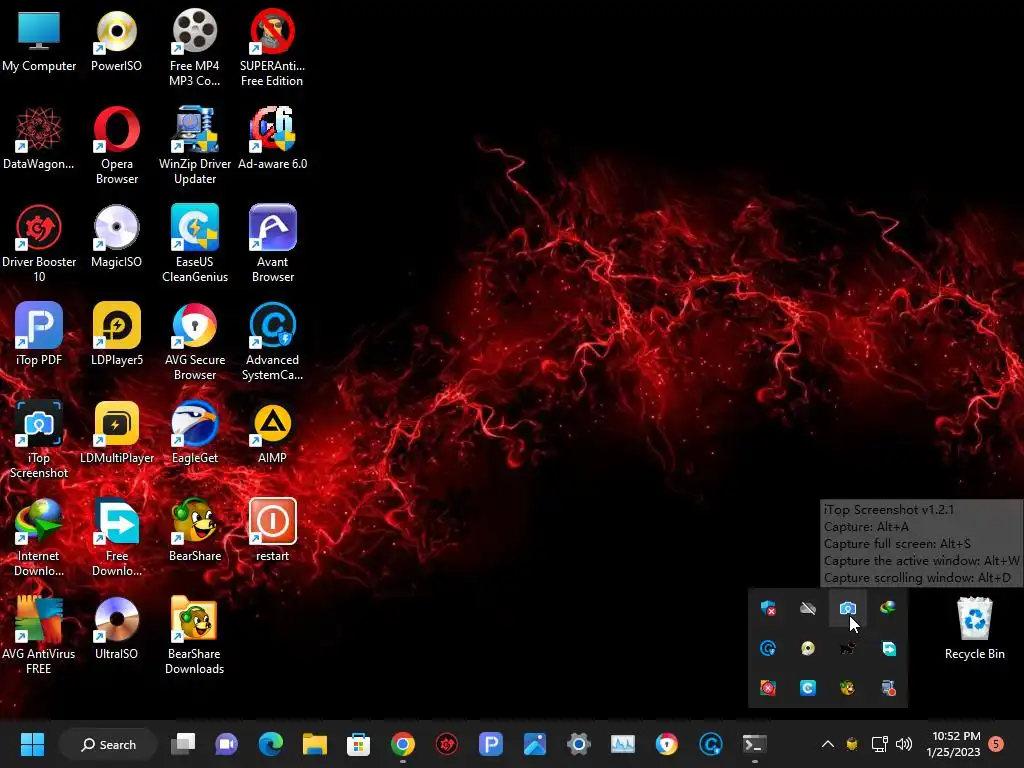Select the WinZip Driver Updater shortcut

(x=195, y=147)
